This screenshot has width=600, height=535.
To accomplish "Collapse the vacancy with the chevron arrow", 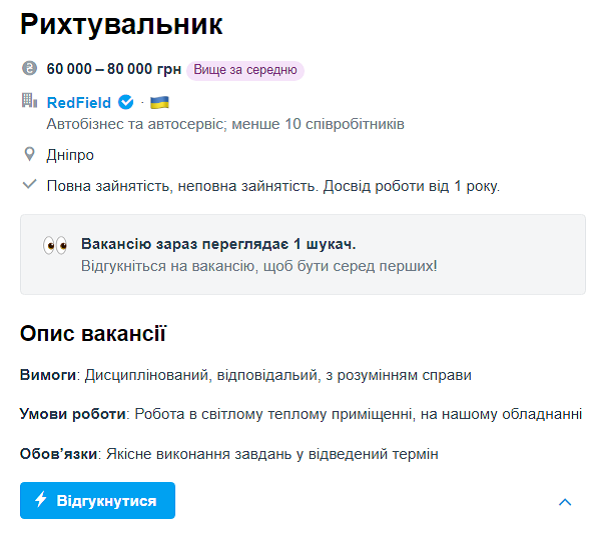I will coord(565,502).
